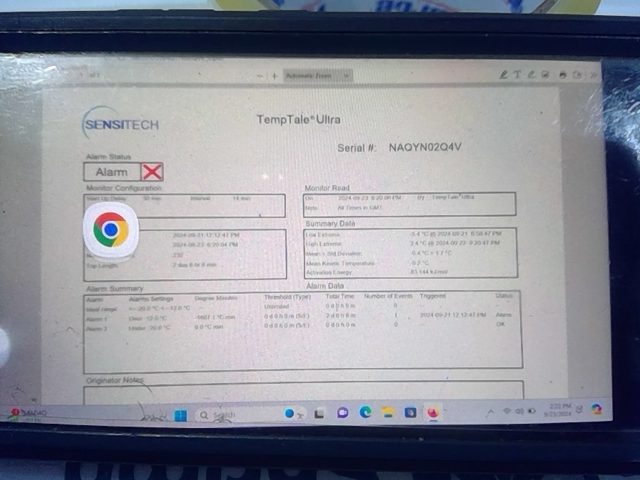
Task: Open File Explorer from taskbar
Action: click(388, 412)
